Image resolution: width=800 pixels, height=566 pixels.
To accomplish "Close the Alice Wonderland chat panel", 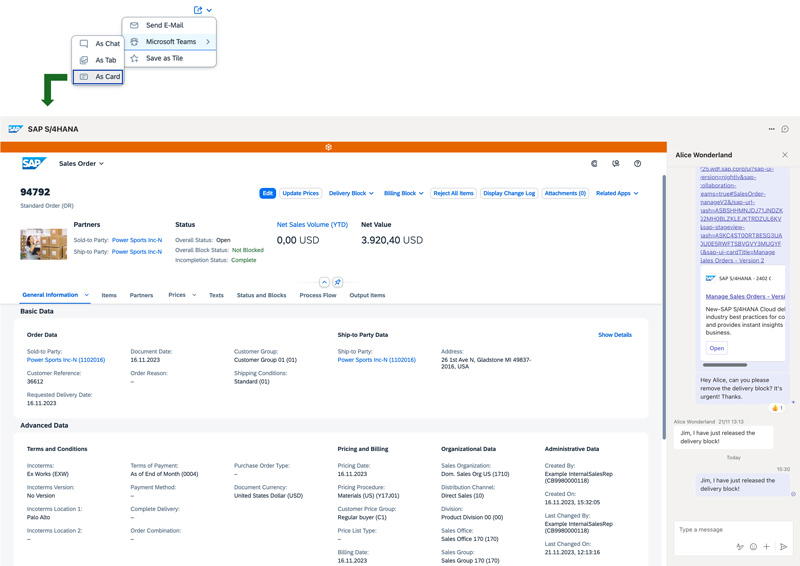I will (x=785, y=155).
